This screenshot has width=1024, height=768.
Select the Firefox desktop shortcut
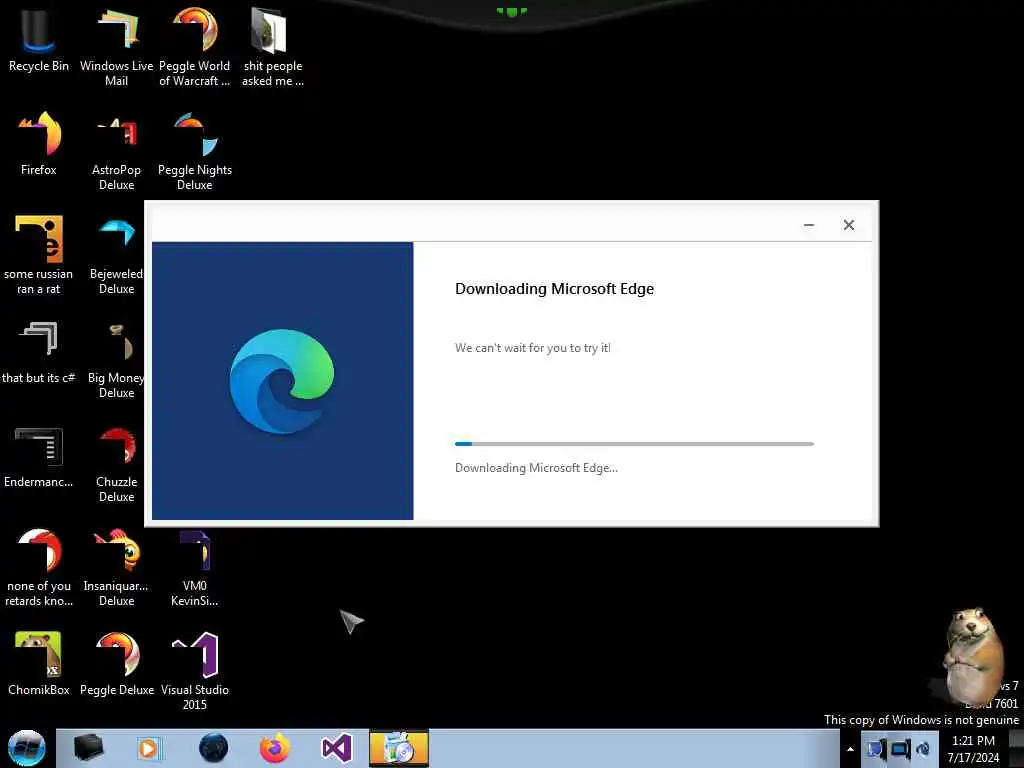[x=39, y=144]
